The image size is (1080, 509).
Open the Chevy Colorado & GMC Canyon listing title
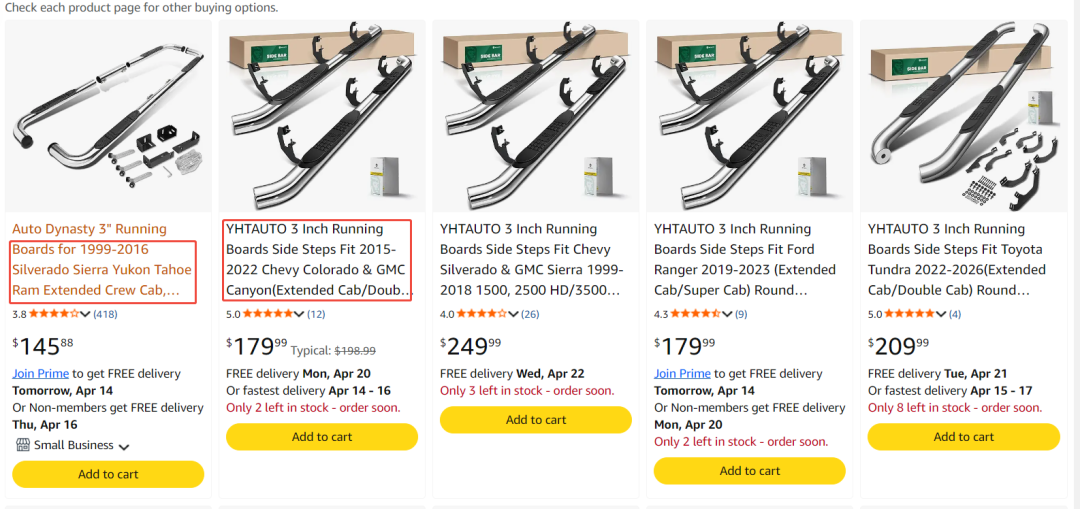316,260
